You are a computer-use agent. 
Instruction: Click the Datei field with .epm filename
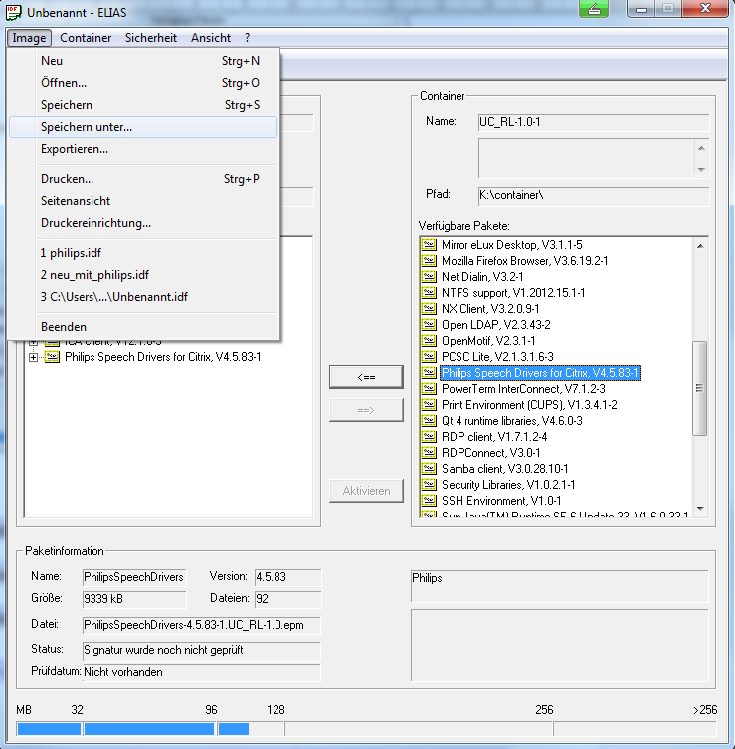pos(201,625)
